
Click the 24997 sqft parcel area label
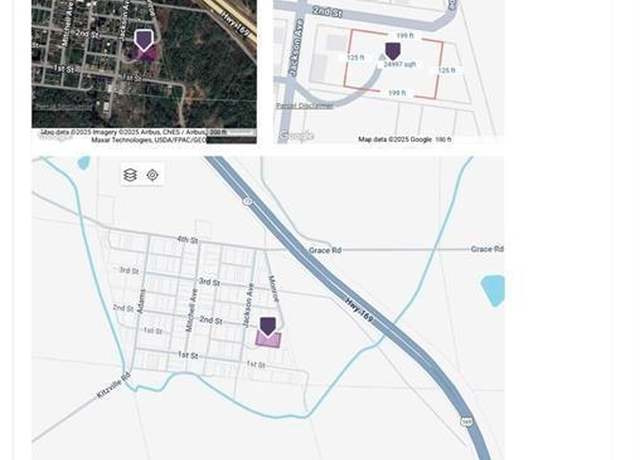pyautogui.click(x=400, y=64)
